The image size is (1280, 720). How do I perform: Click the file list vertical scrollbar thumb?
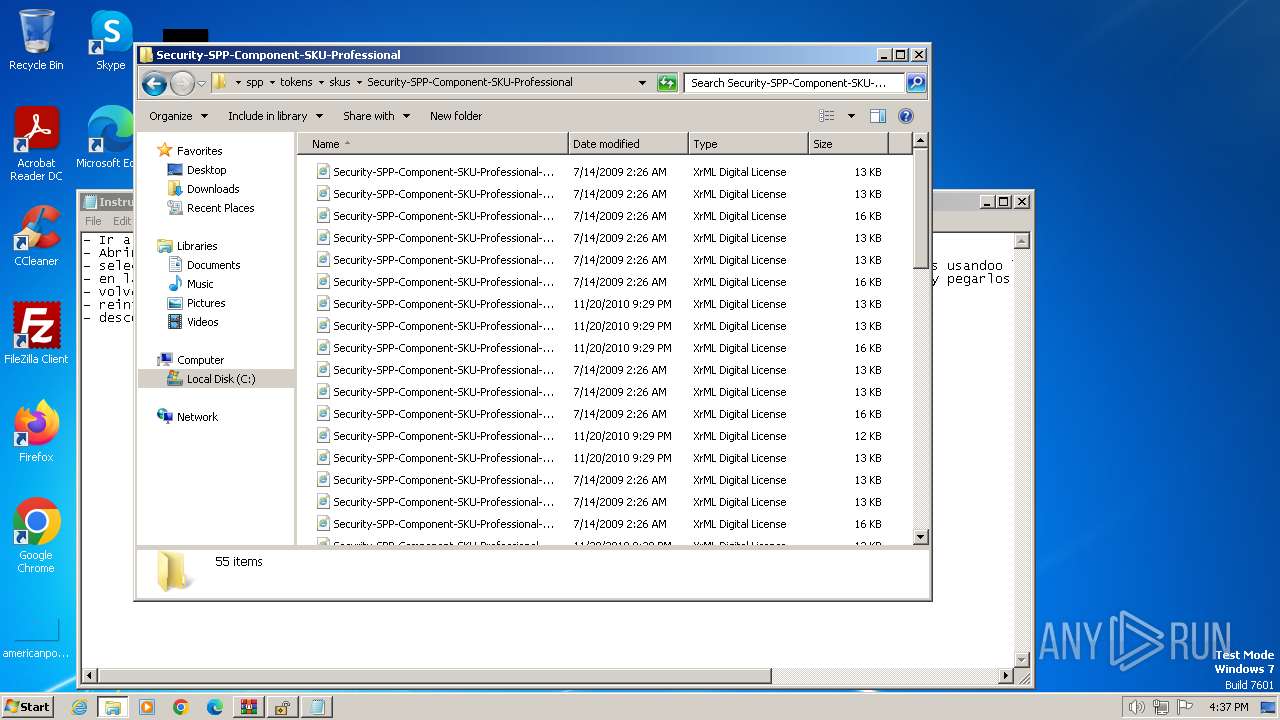coord(921,211)
